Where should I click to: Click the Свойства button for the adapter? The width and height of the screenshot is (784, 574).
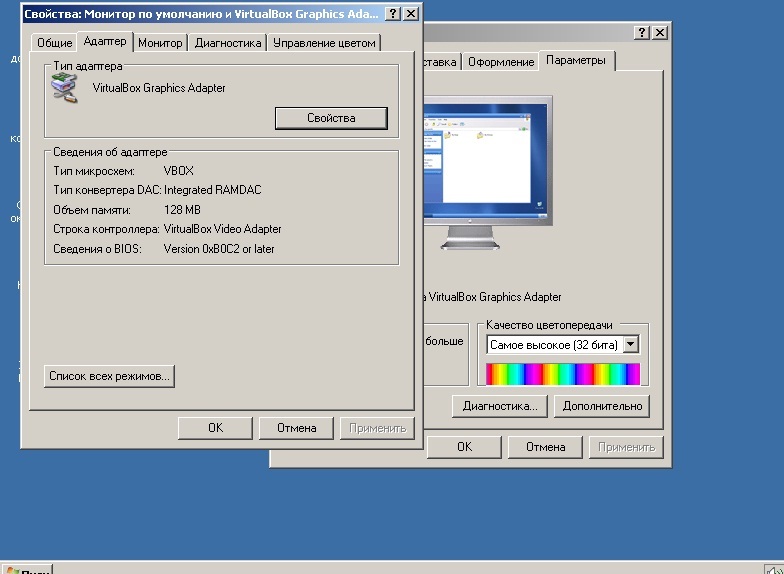tap(331, 118)
